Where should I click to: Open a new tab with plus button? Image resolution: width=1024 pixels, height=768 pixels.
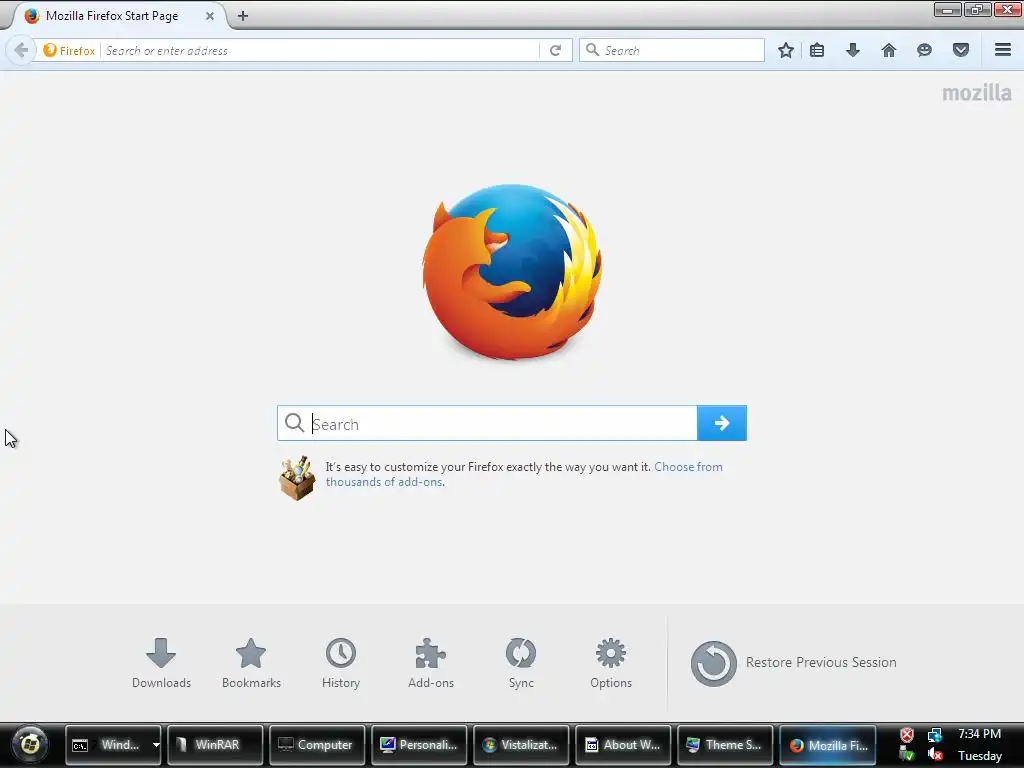pos(243,16)
